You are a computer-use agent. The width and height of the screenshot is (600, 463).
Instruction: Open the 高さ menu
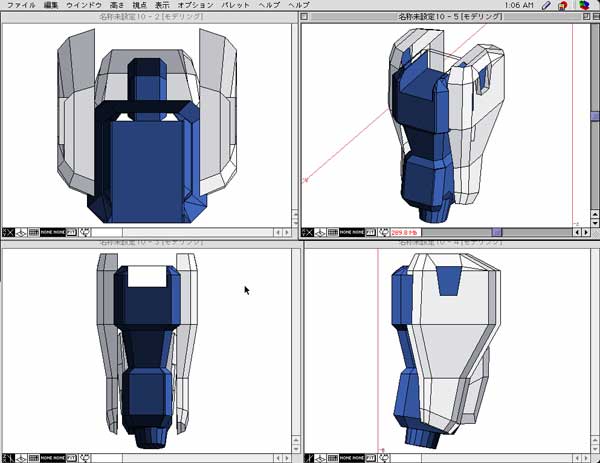pos(117,5)
